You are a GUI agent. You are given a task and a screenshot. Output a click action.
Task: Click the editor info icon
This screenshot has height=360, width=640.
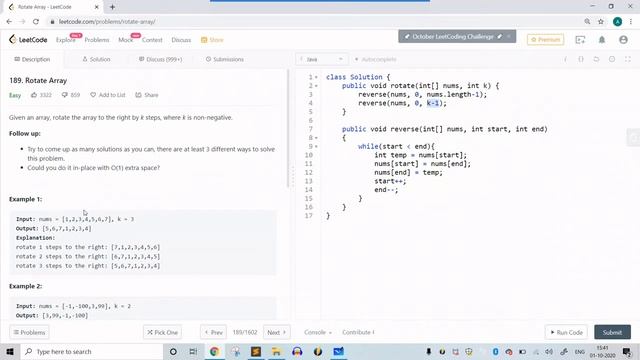(565, 59)
